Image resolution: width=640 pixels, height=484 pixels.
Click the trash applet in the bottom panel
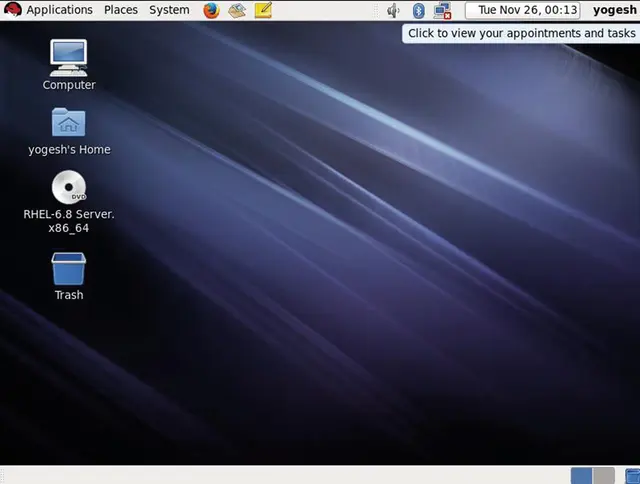(x=630, y=476)
